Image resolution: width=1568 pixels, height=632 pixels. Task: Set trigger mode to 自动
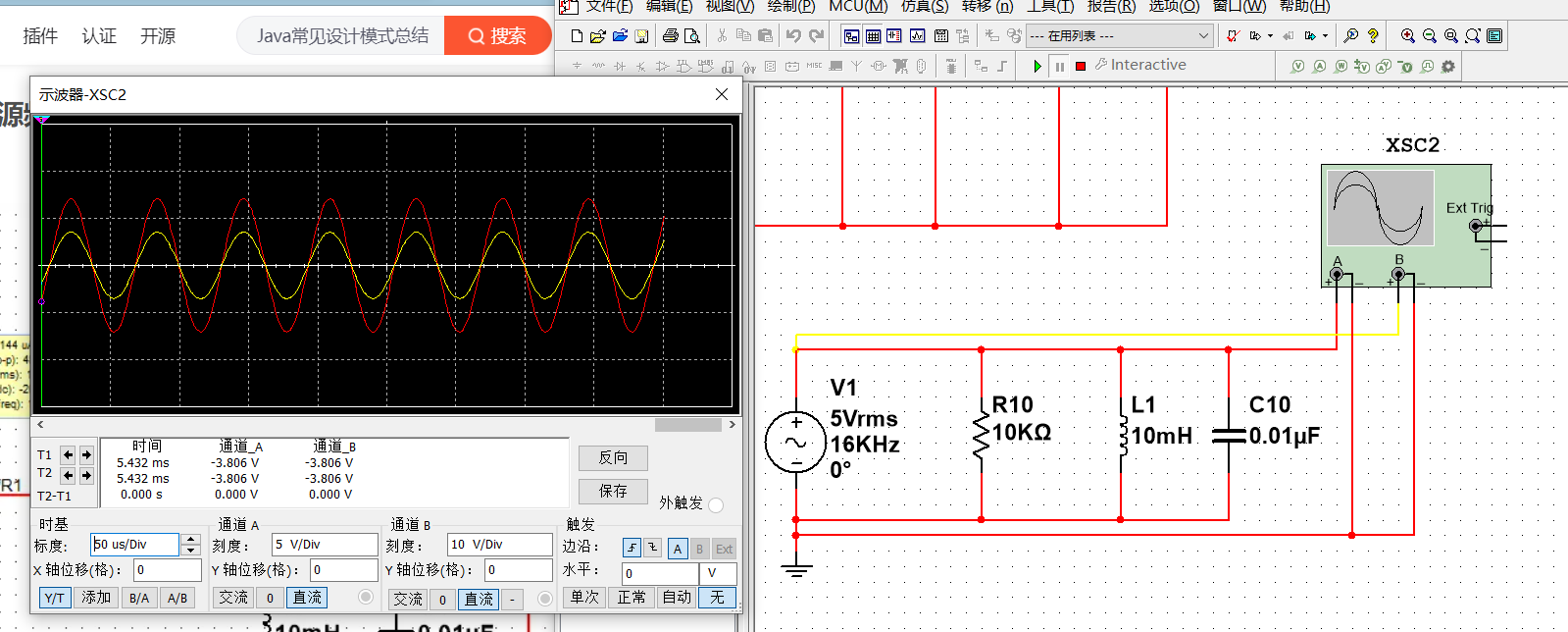tap(677, 598)
